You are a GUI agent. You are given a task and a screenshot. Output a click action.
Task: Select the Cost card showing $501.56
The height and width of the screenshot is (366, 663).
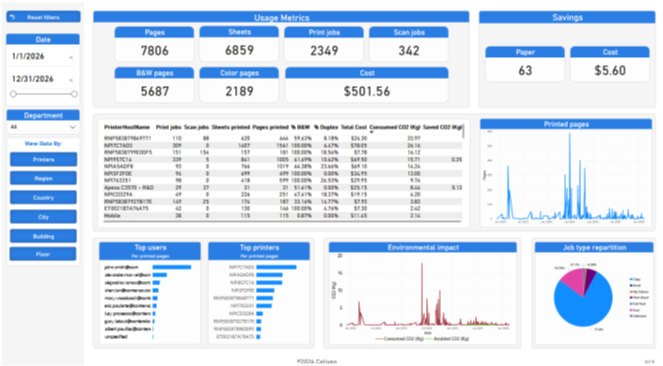pos(367,85)
